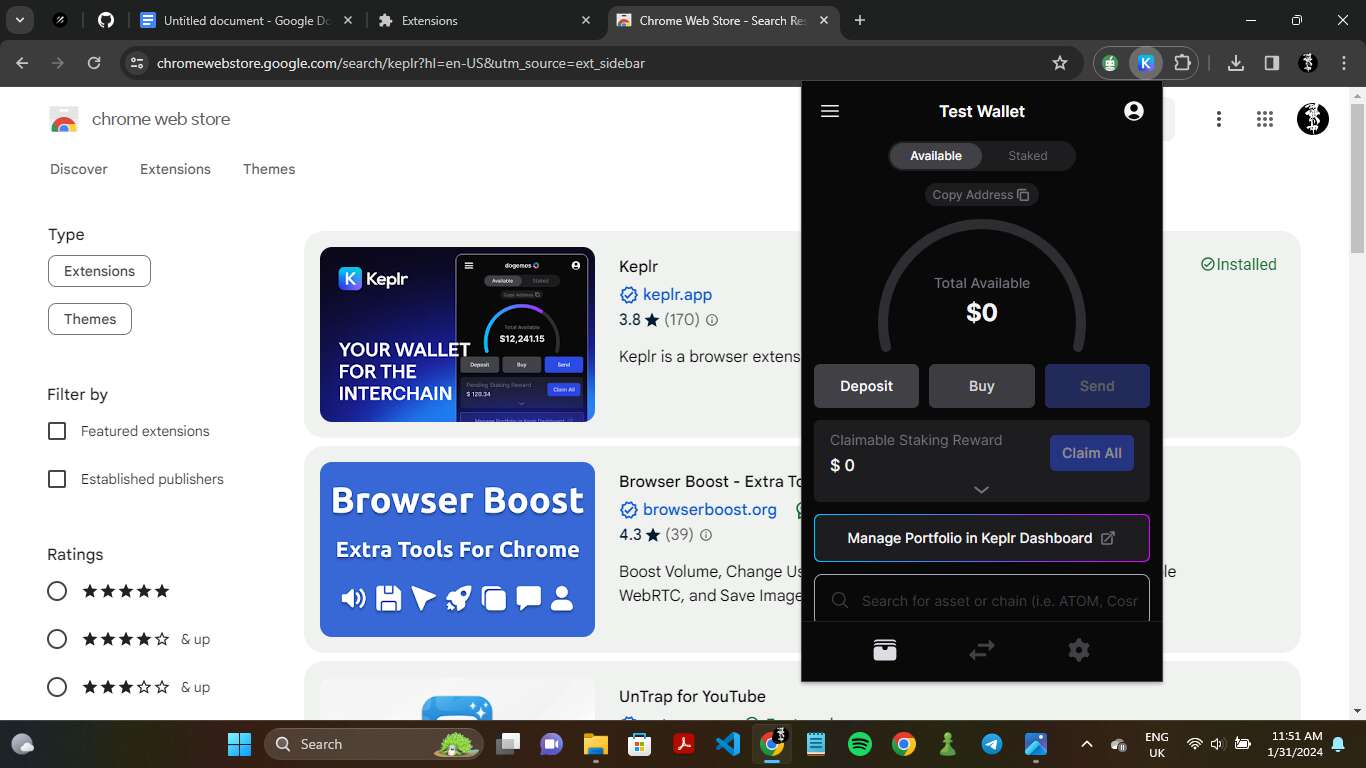Switch to the Extensions browser tab
The width and height of the screenshot is (1366, 768).
pyautogui.click(x=485, y=20)
